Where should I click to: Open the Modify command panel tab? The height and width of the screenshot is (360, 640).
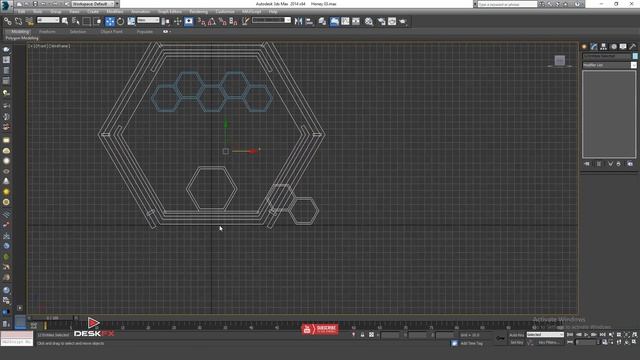594,47
